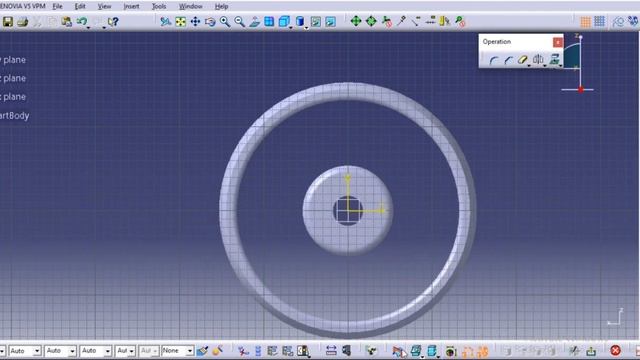Click the Shading view mode cylinder icon

(x=300, y=22)
